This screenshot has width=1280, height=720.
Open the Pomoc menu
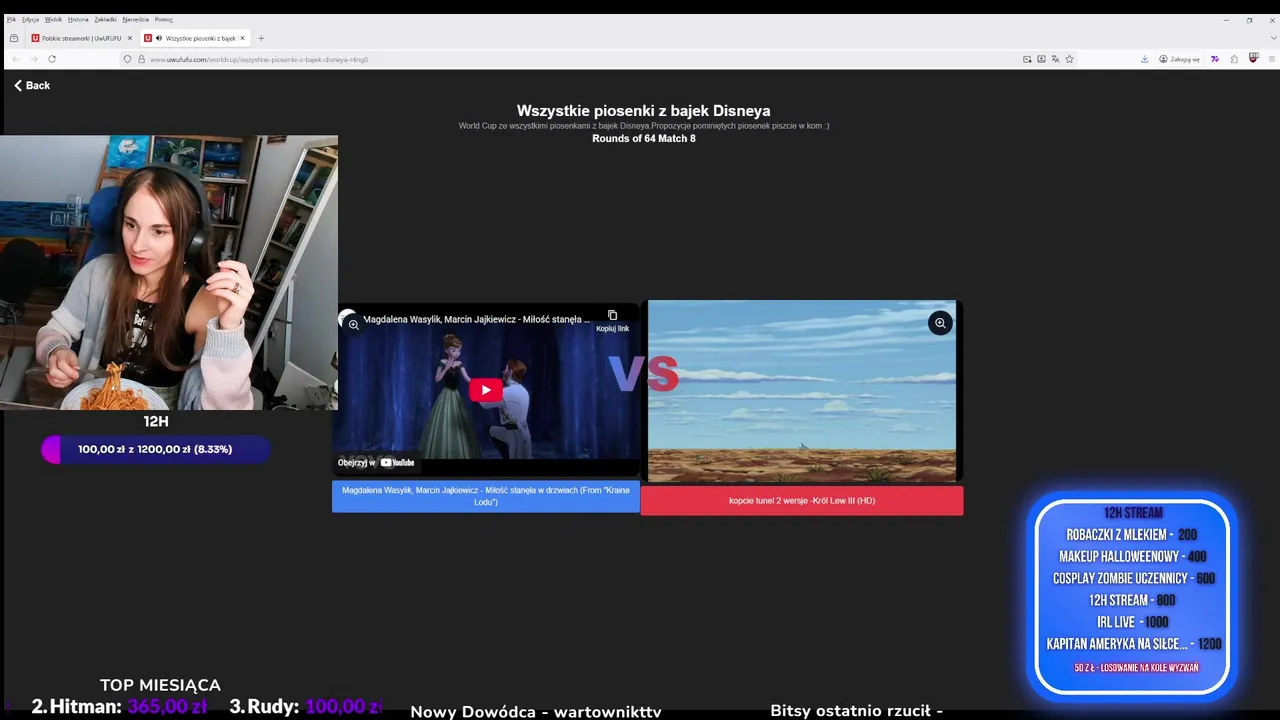pyautogui.click(x=164, y=19)
